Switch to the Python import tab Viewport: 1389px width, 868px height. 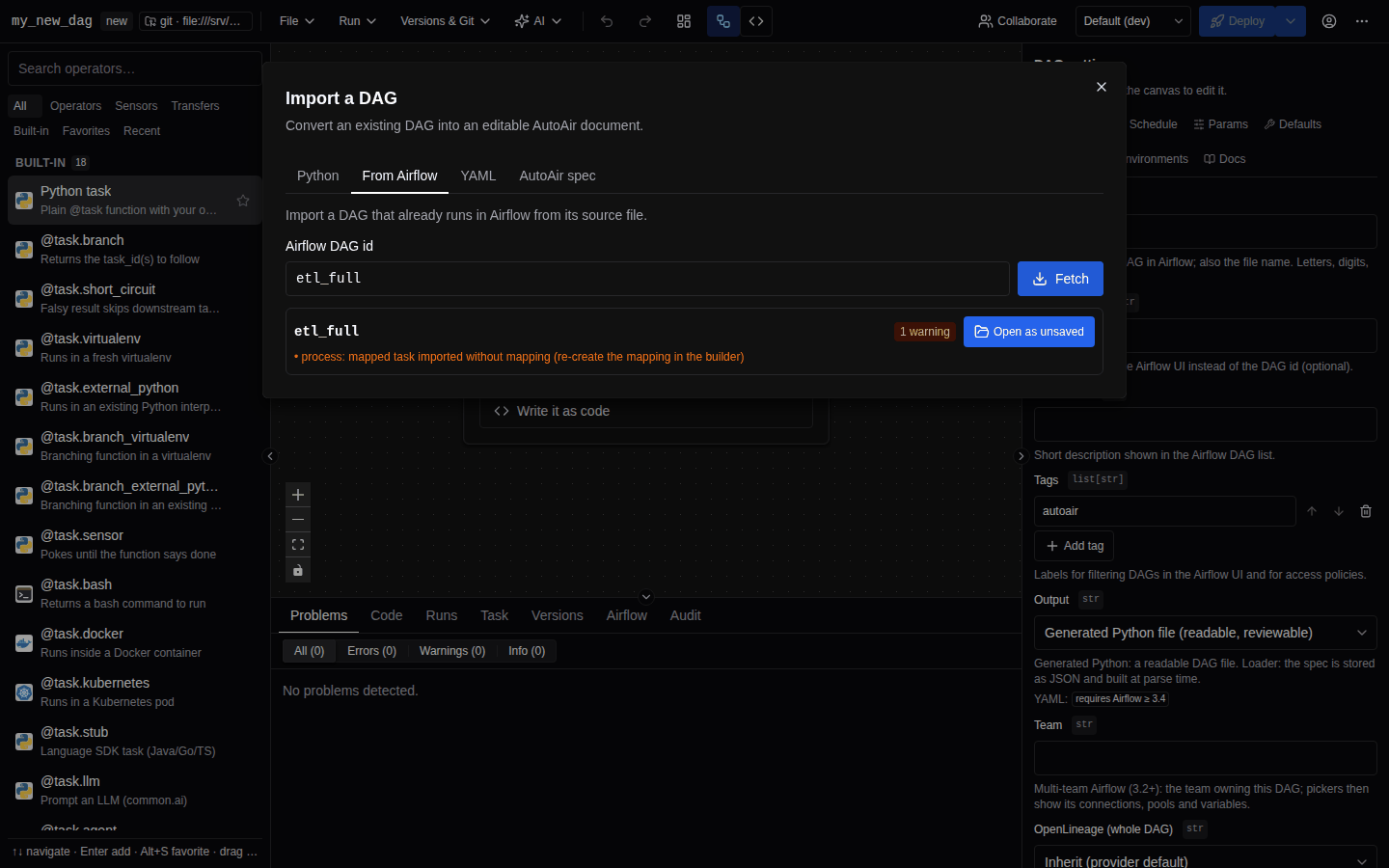317,176
